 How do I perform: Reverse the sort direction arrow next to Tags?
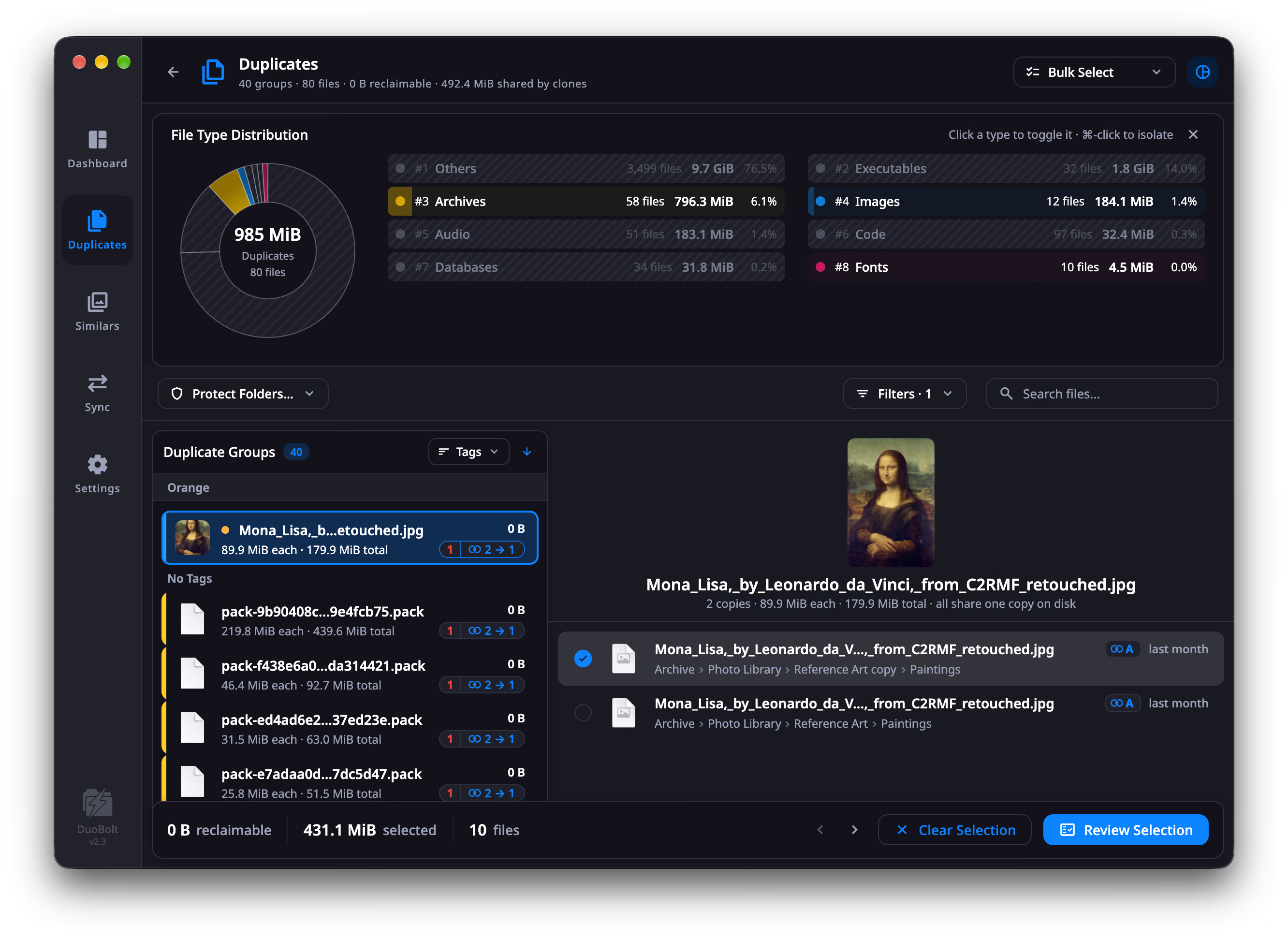(x=527, y=452)
